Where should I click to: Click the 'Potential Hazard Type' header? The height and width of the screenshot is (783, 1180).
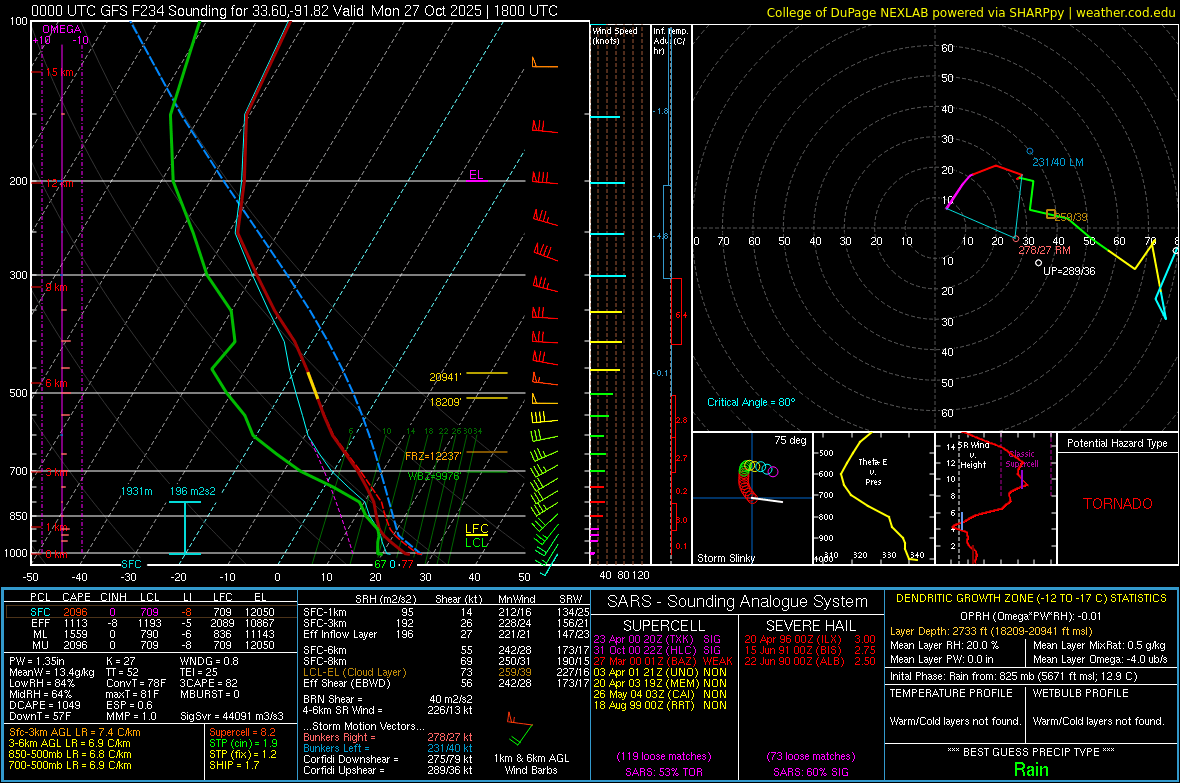pos(1117,443)
